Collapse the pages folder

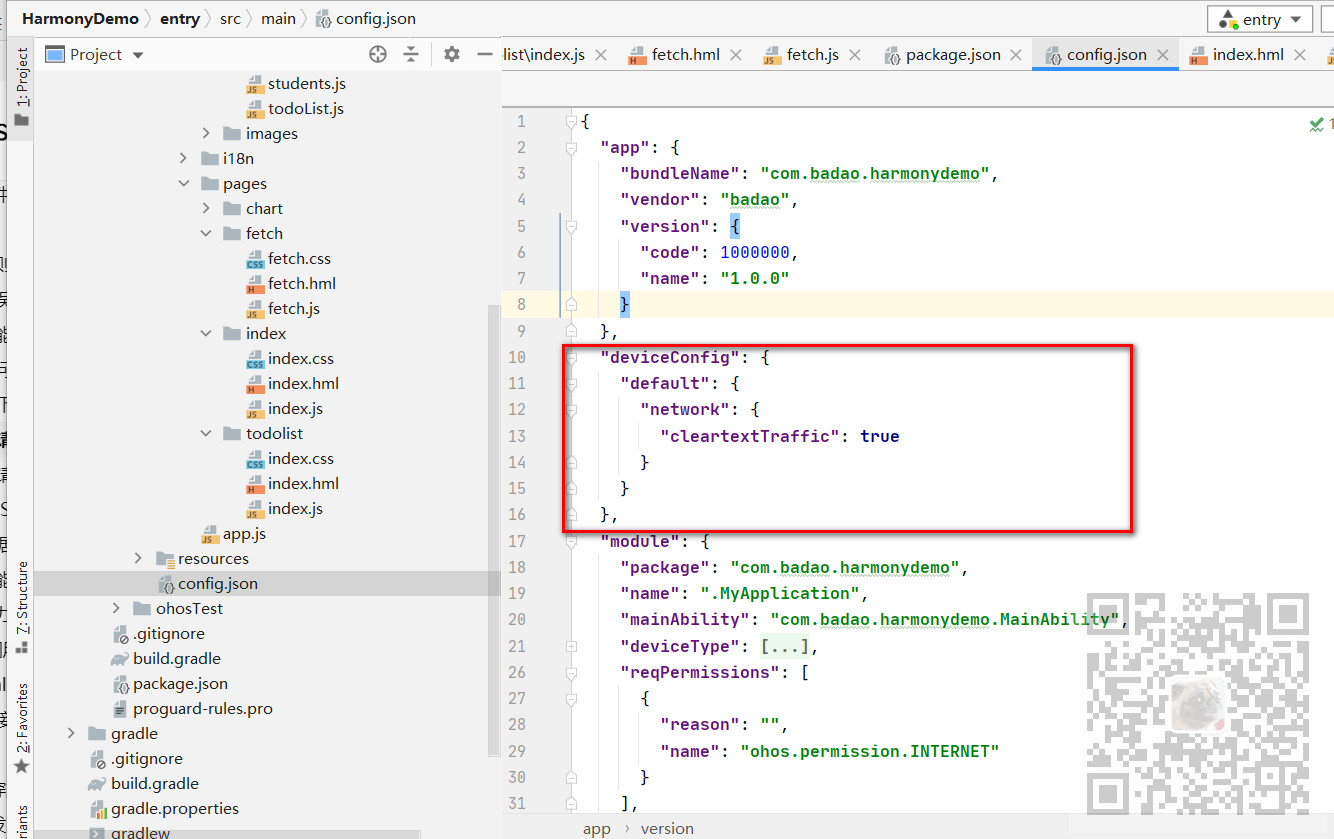click(183, 183)
